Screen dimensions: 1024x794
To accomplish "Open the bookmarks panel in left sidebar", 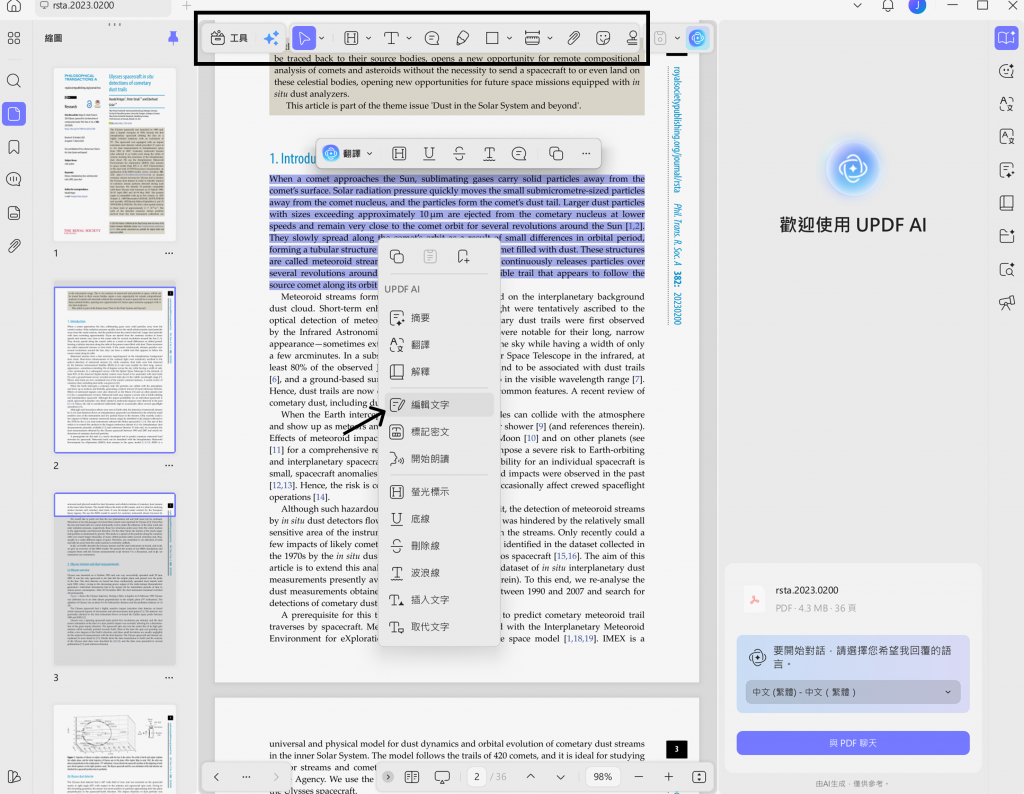I will coord(14,147).
